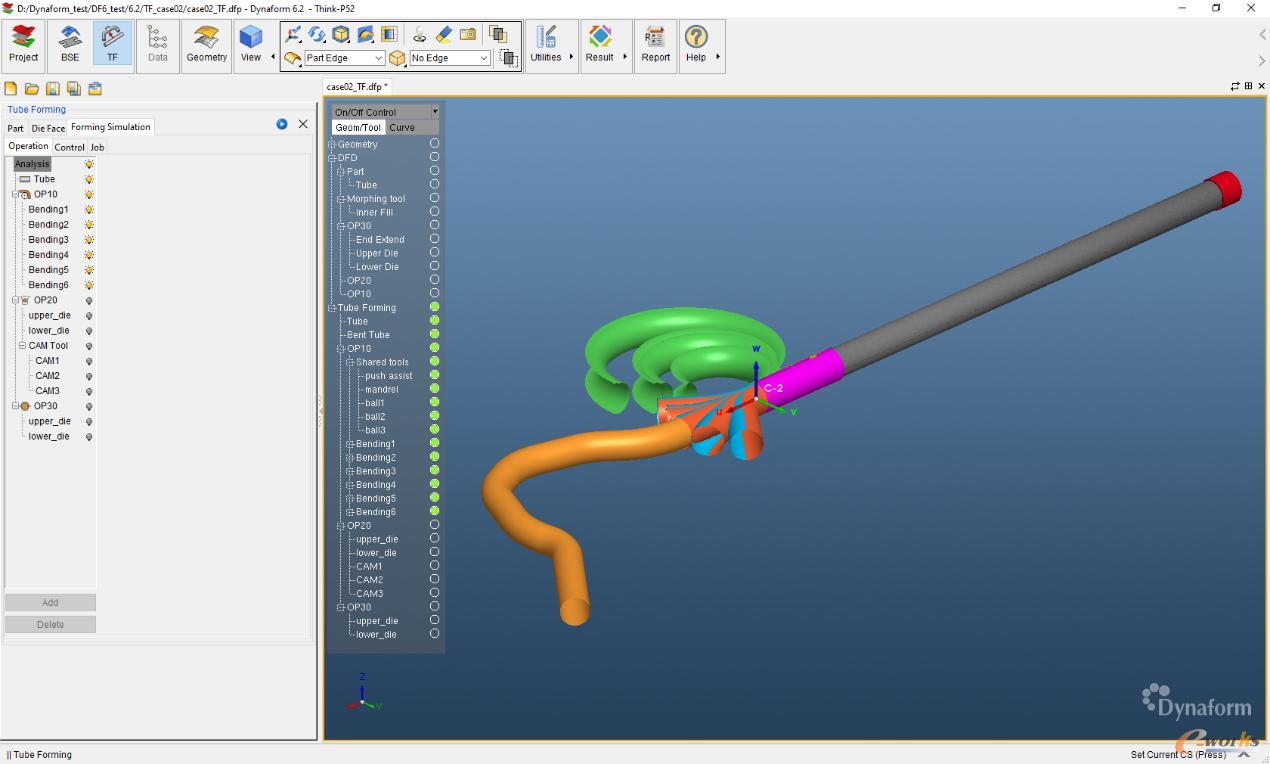Collapse the CAM Tool node
Screen dimensions: 1270x764
pos(22,346)
